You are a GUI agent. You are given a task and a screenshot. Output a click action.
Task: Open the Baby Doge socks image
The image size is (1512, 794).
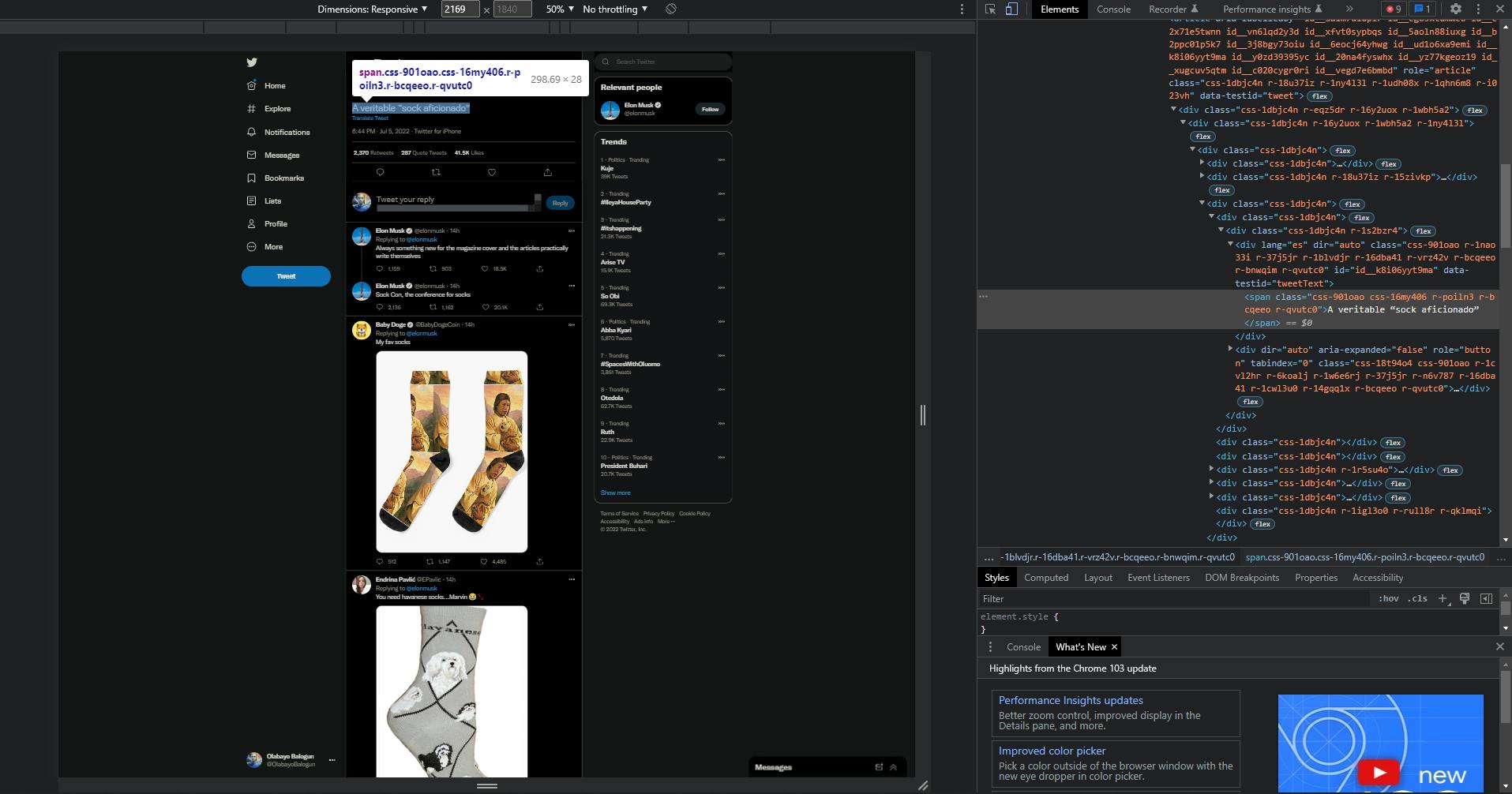(452, 451)
